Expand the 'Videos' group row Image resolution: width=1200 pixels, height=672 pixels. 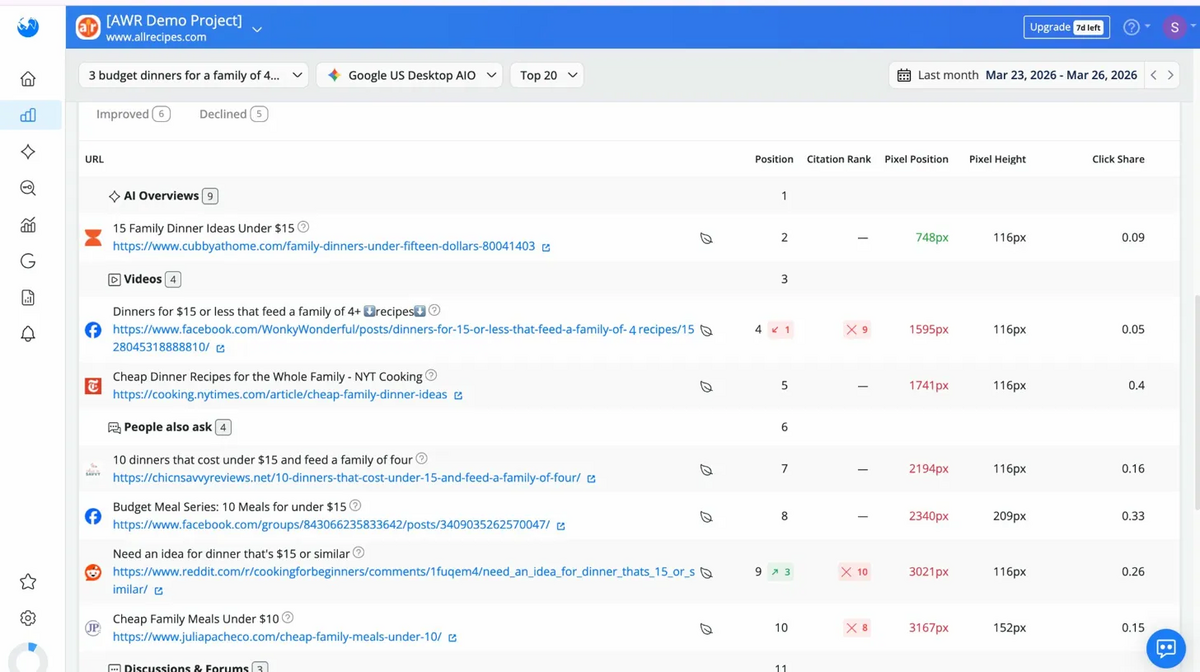tap(629, 279)
